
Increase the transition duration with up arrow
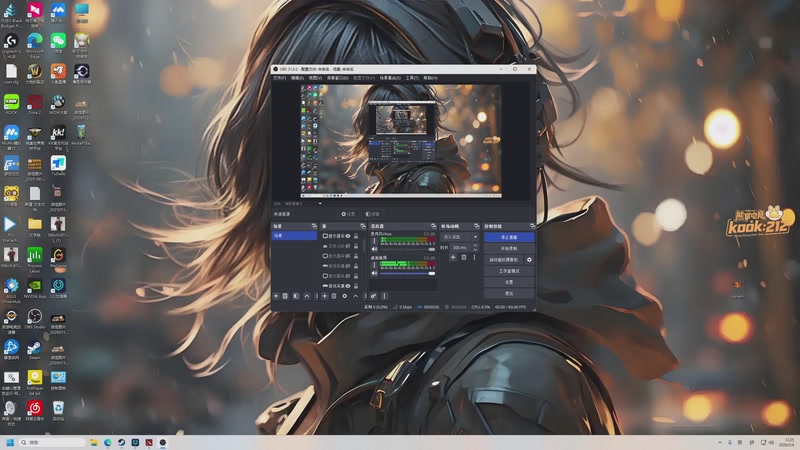tap(476, 245)
